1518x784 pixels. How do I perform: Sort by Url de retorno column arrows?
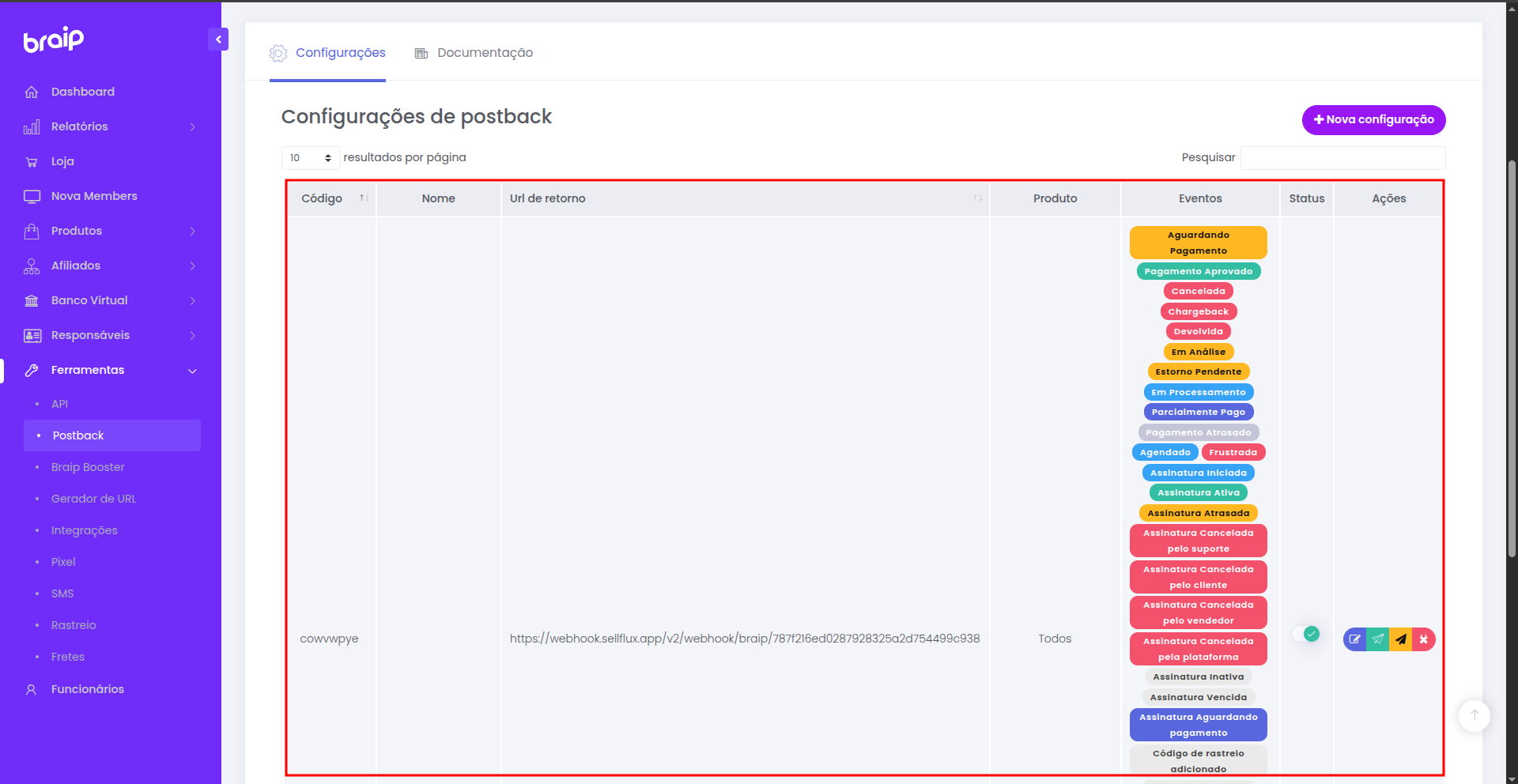[978, 198]
